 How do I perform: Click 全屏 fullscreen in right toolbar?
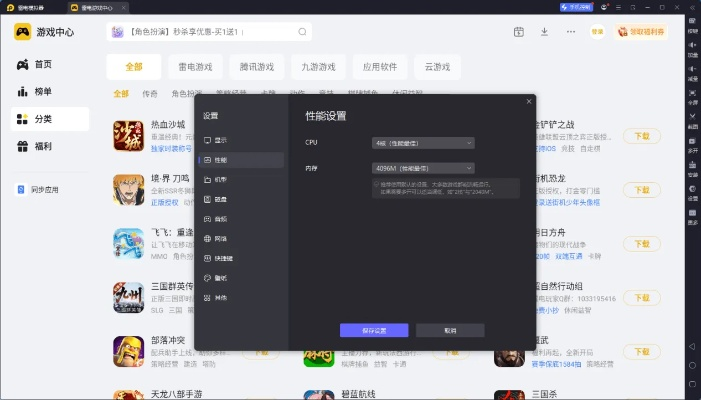pyautogui.click(x=693, y=96)
